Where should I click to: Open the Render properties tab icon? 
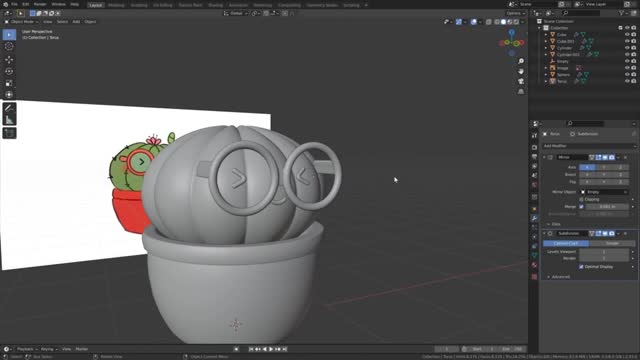pyautogui.click(x=534, y=147)
